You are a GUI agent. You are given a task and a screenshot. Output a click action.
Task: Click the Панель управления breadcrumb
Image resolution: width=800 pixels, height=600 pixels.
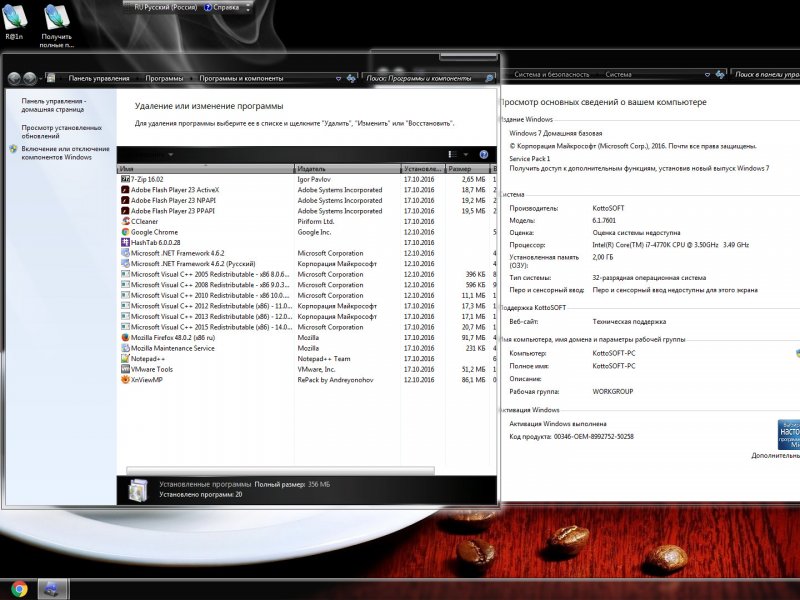pos(99,79)
